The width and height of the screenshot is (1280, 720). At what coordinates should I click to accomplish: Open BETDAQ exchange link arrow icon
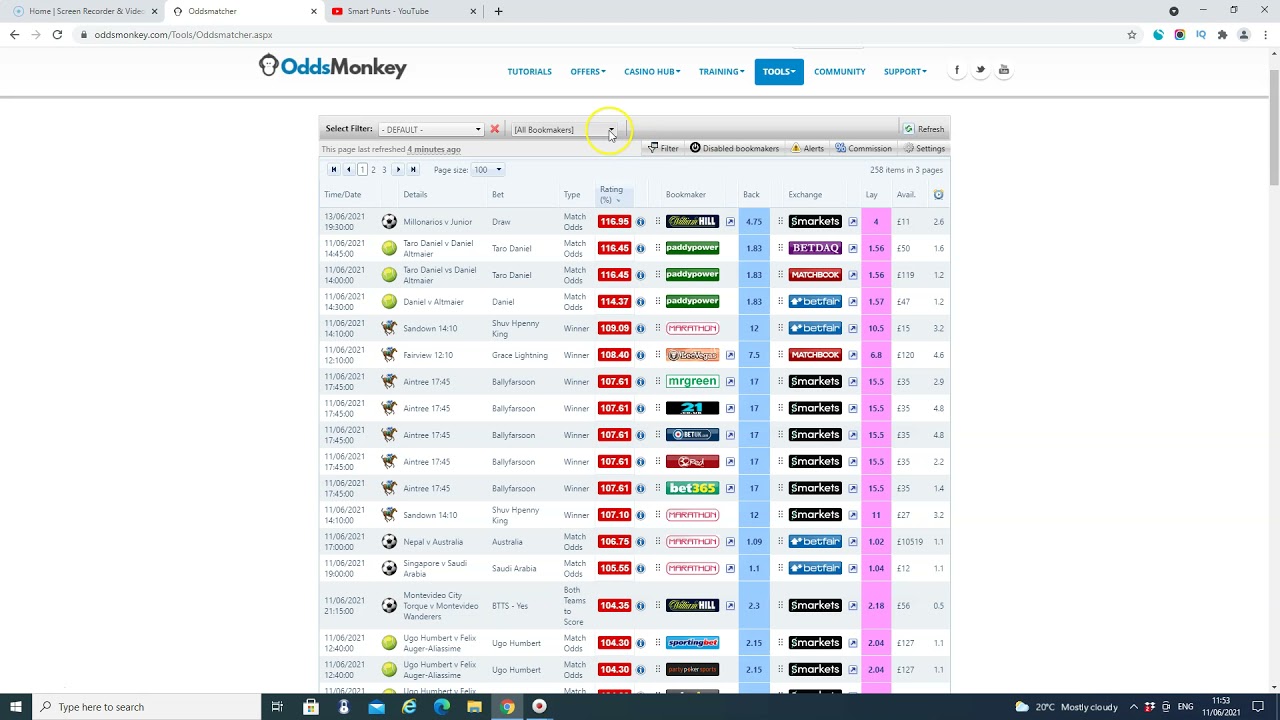pyautogui.click(x=852, y=248)
